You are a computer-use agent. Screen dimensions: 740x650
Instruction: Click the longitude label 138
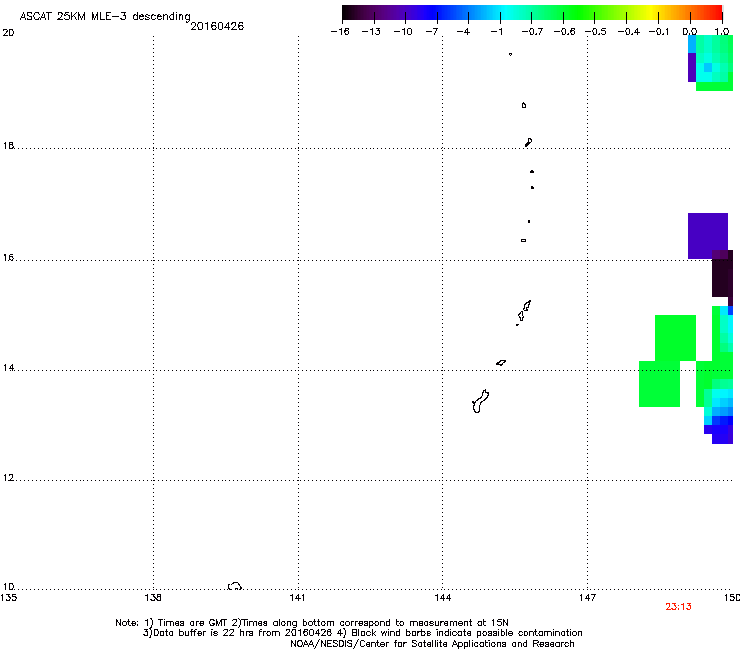[x=153, y=598]
